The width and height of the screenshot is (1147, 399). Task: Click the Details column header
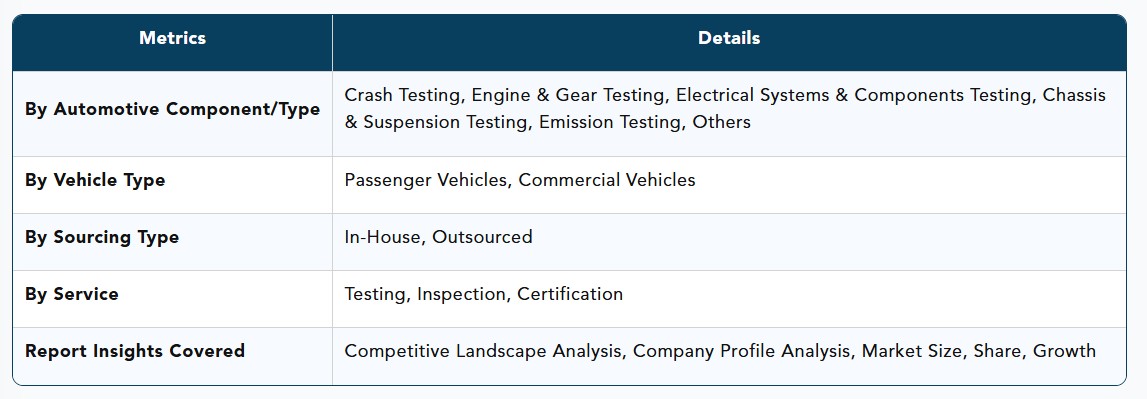(729, 38)
